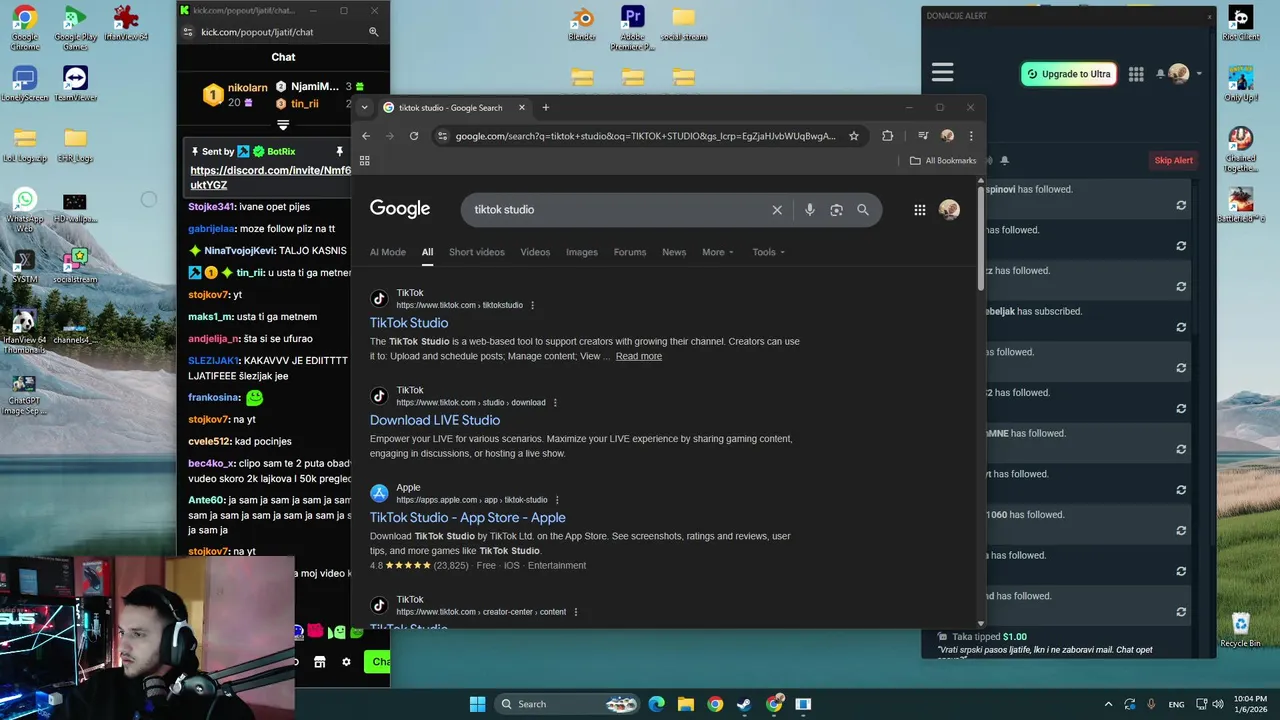Click the Google search results scrollbar
This screenshot has height=720, width=1280.
[x=980, y=240]
